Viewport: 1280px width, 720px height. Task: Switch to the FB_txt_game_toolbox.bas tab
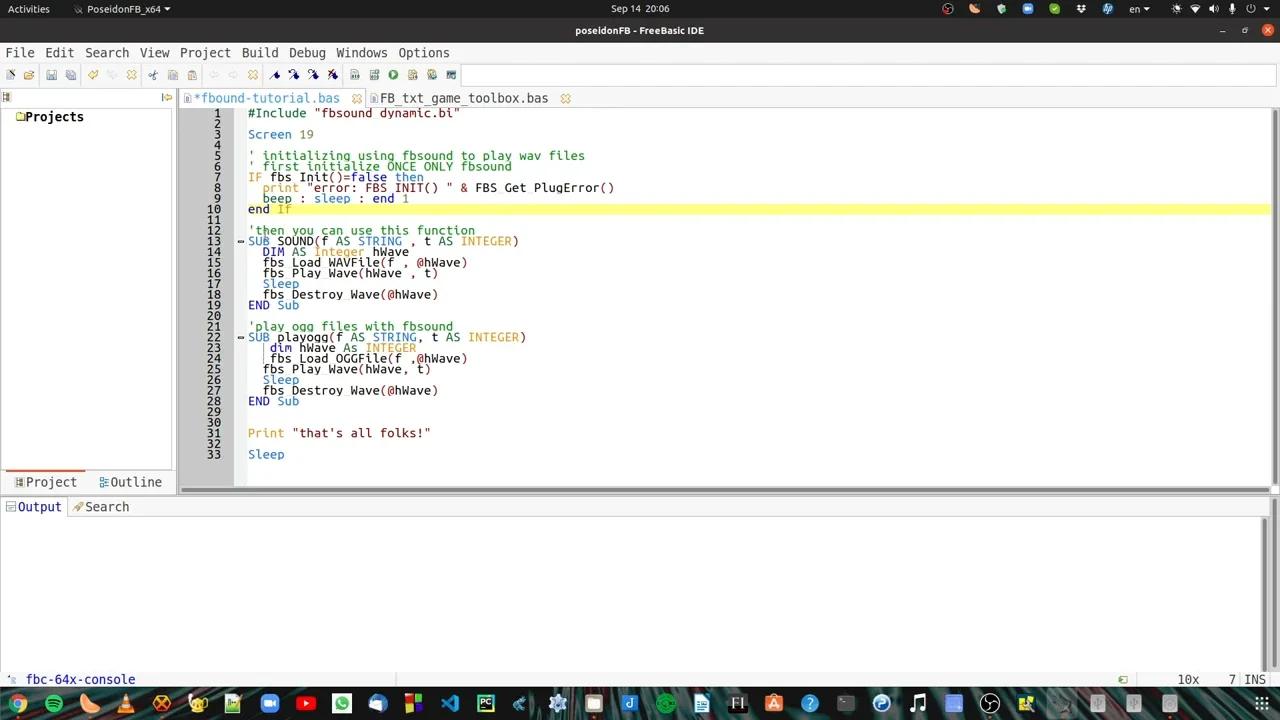click(x=463, y=98)
